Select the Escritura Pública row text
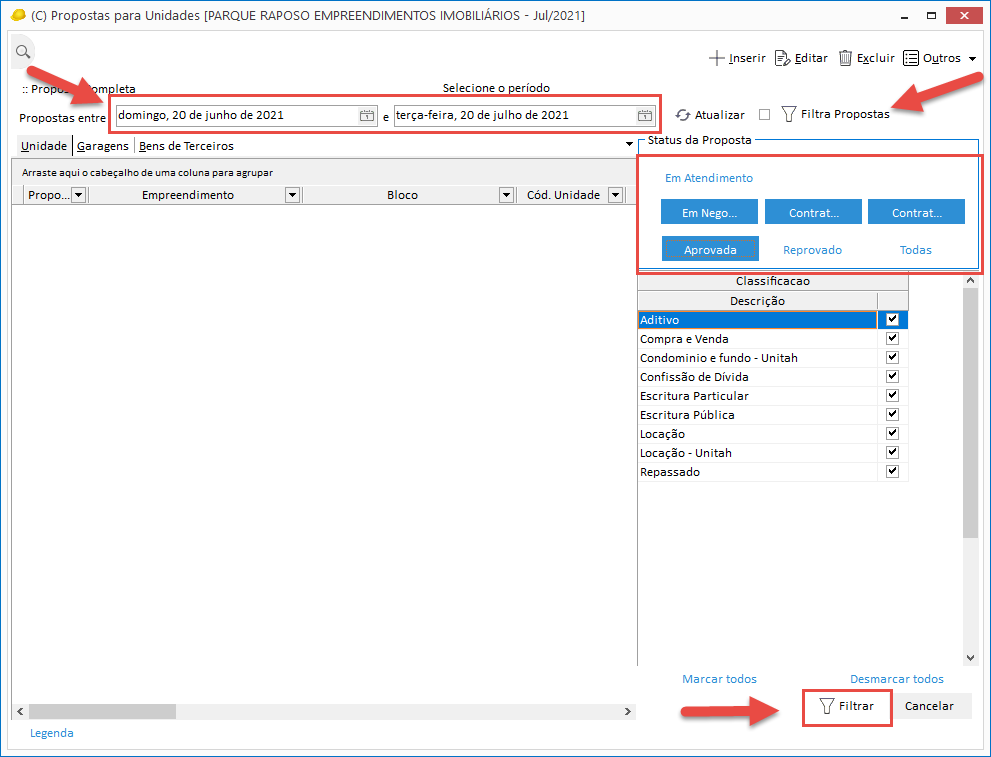 [x=687, y=415]
